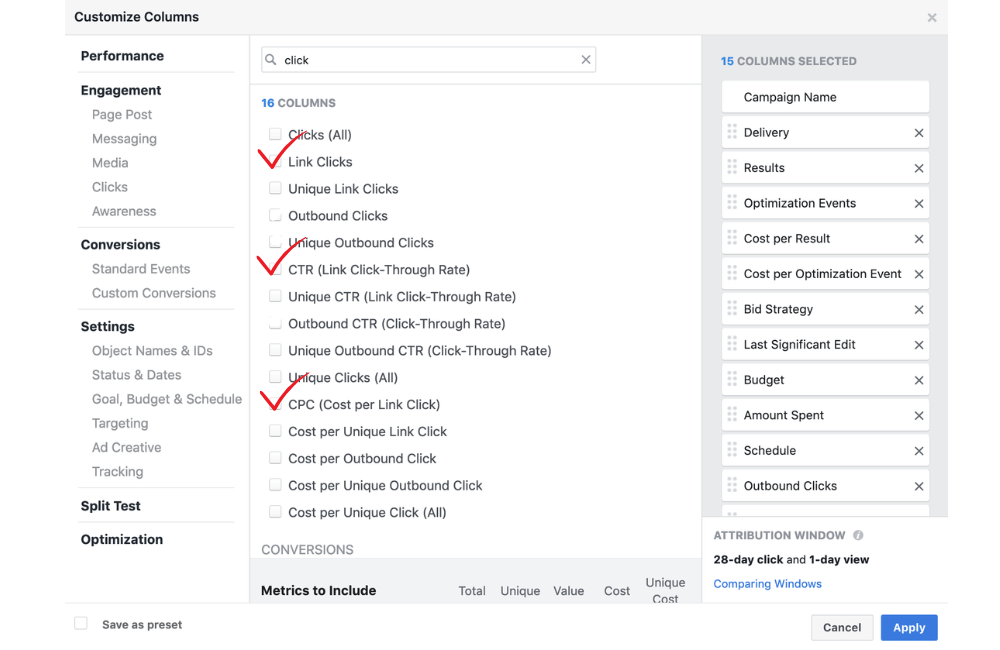Click the search magnifier icon
Screen dimensions: 1000x650
click(271, 59)
